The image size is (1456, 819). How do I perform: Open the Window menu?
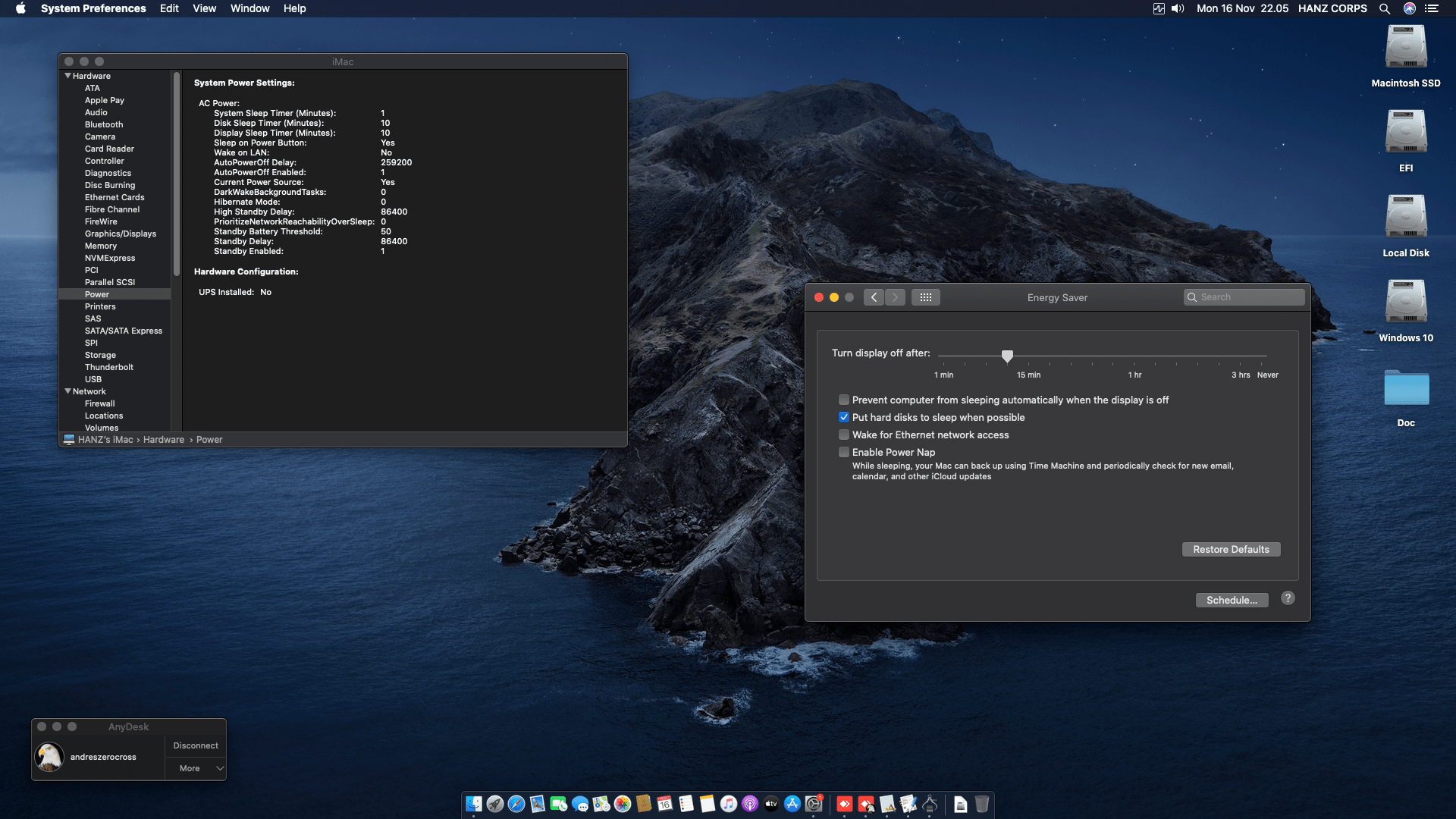(249, 8)
